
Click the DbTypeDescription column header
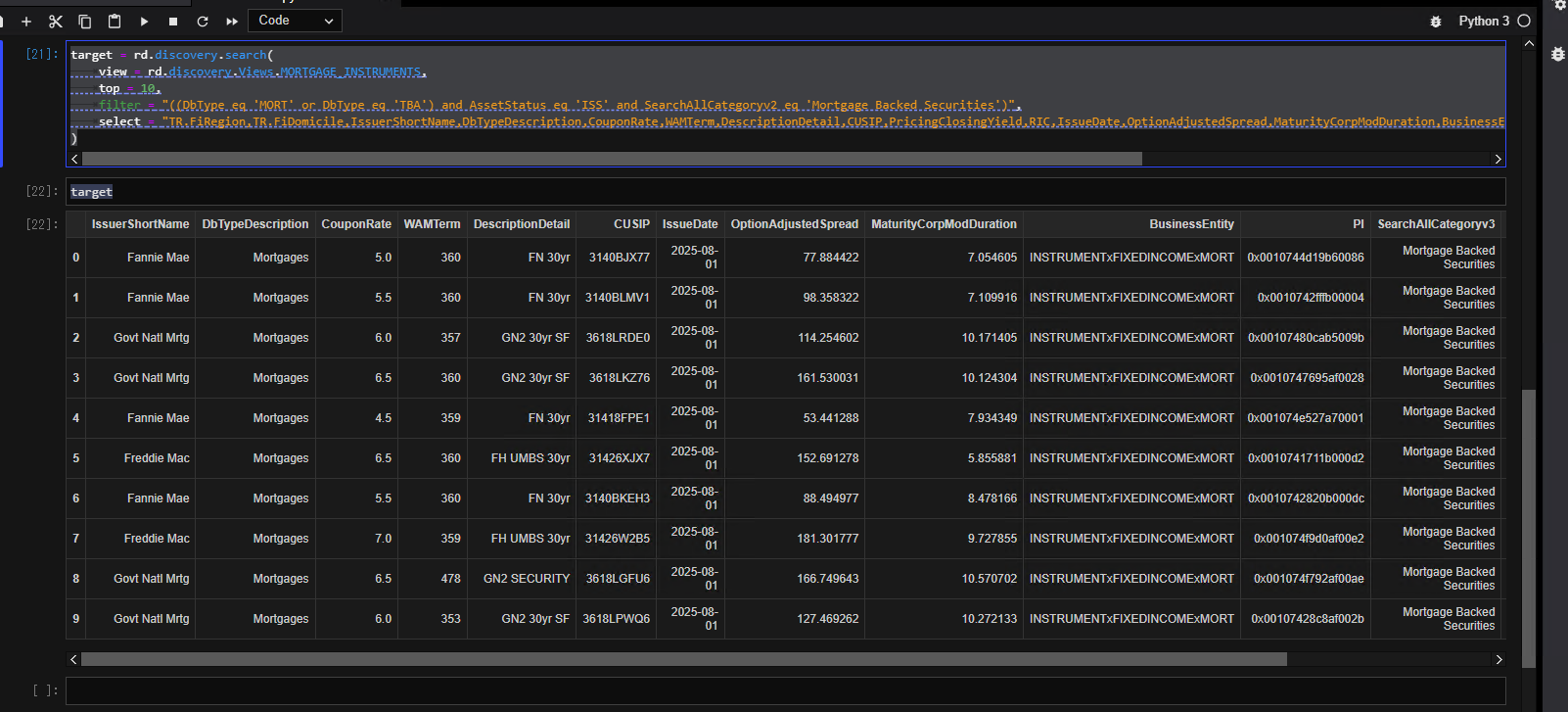[255, 224]
